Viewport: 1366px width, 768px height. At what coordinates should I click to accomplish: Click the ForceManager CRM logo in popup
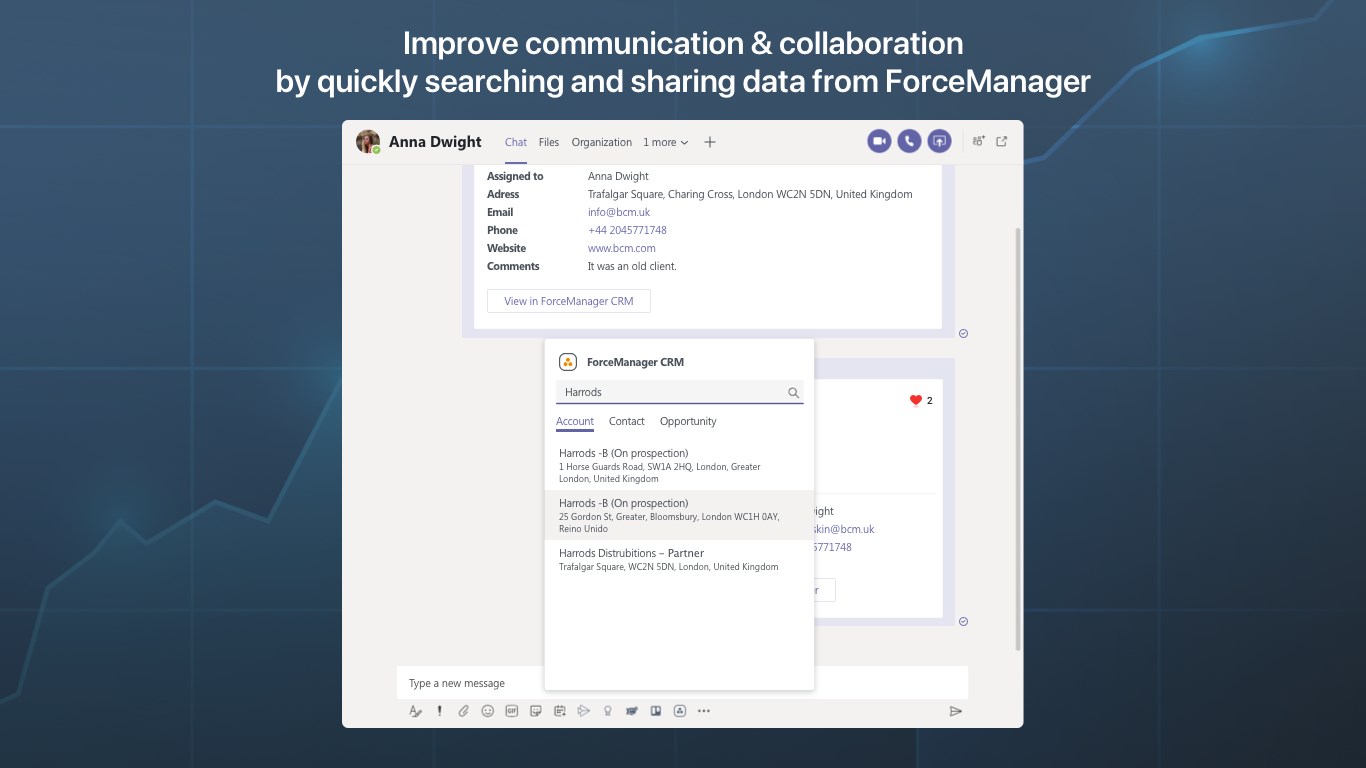pos(568,362)
